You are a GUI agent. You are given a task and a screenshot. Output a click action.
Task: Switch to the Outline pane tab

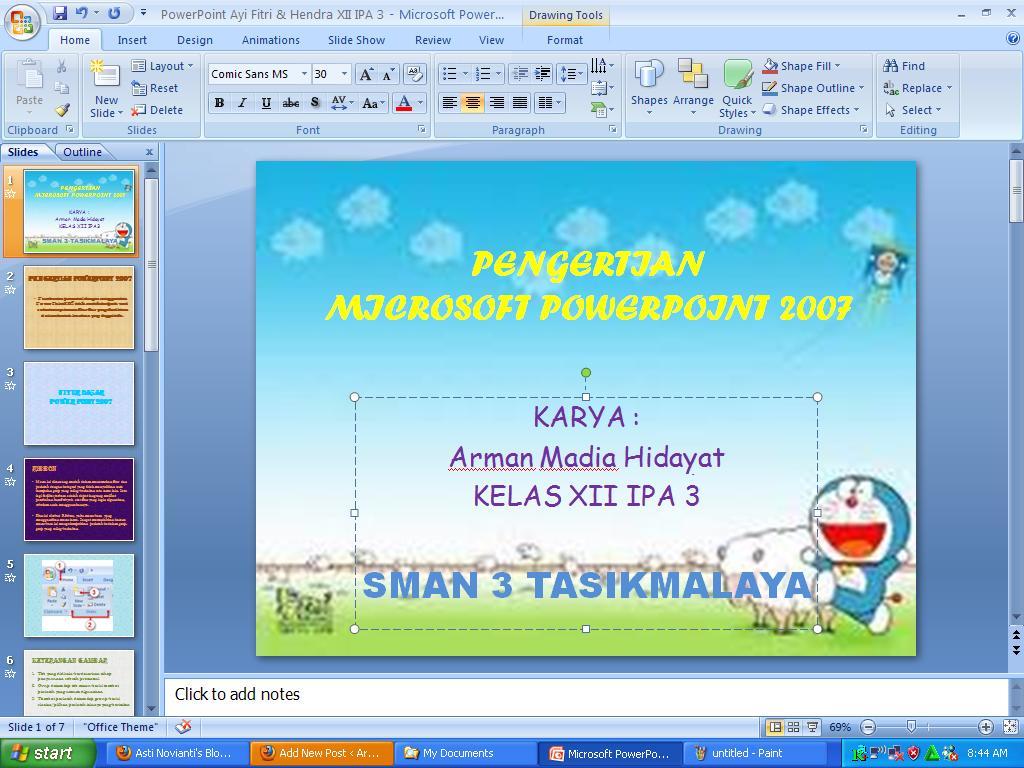coord(82,152)
